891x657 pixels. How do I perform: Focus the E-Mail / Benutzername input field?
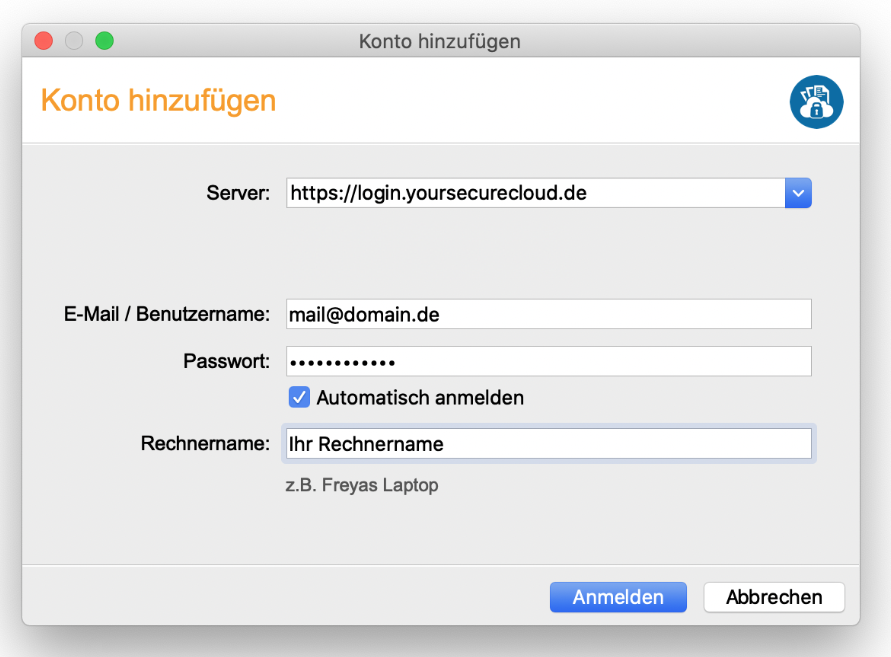click(549, 314)
